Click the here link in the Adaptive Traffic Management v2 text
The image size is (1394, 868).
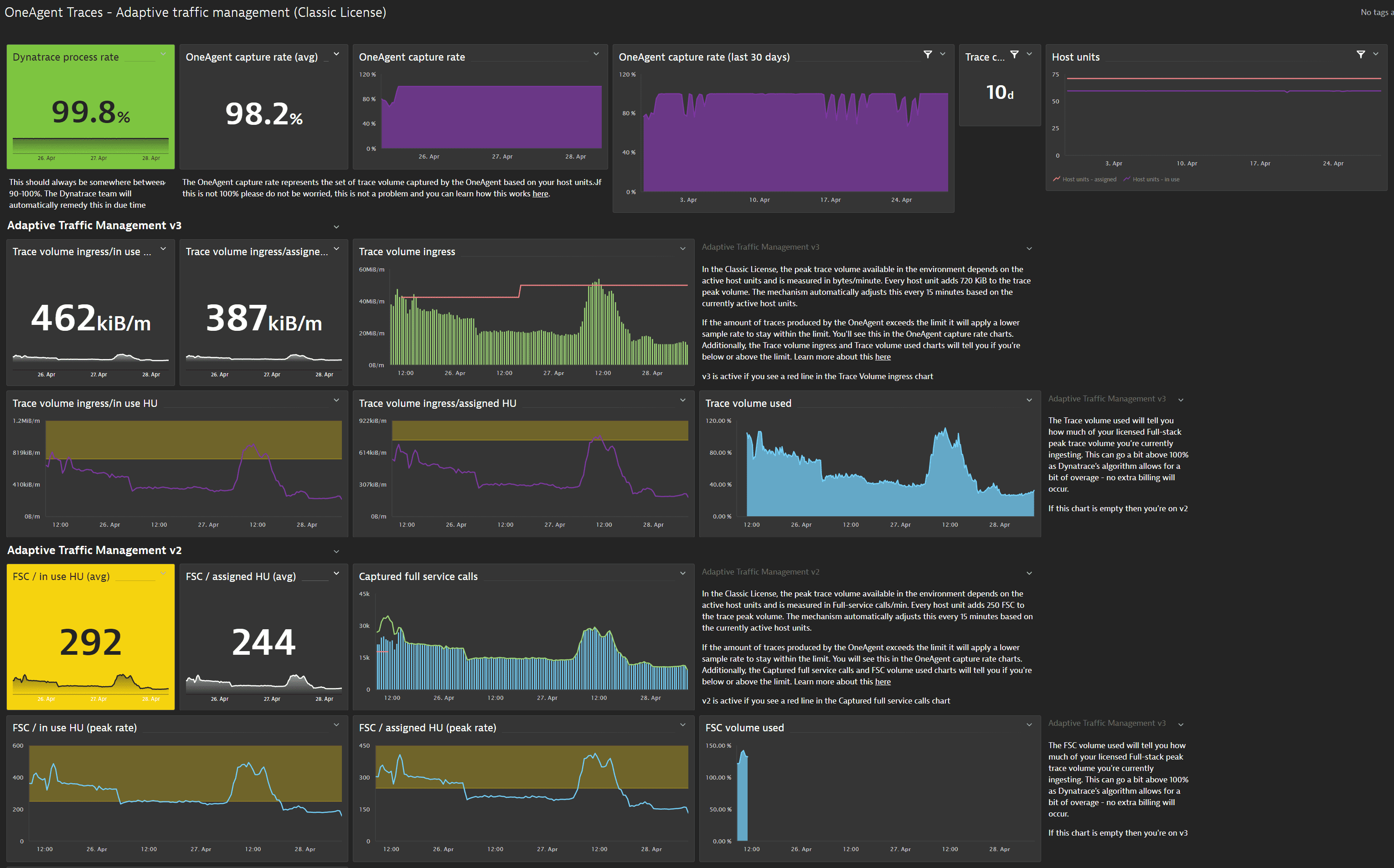(x=883, y=682)
